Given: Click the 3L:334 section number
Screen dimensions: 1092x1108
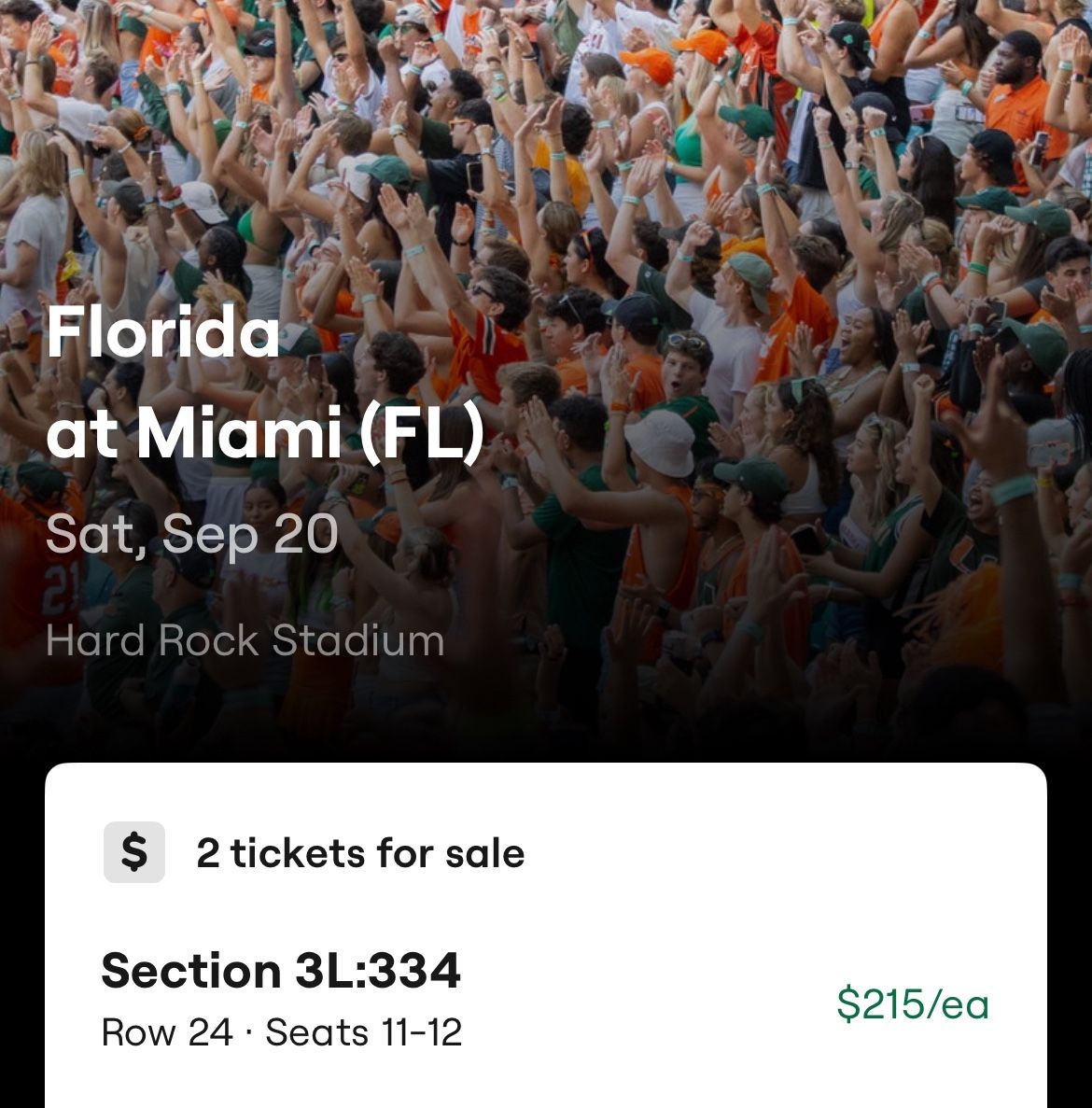Looking at the screenshot, I should [377, 970].
